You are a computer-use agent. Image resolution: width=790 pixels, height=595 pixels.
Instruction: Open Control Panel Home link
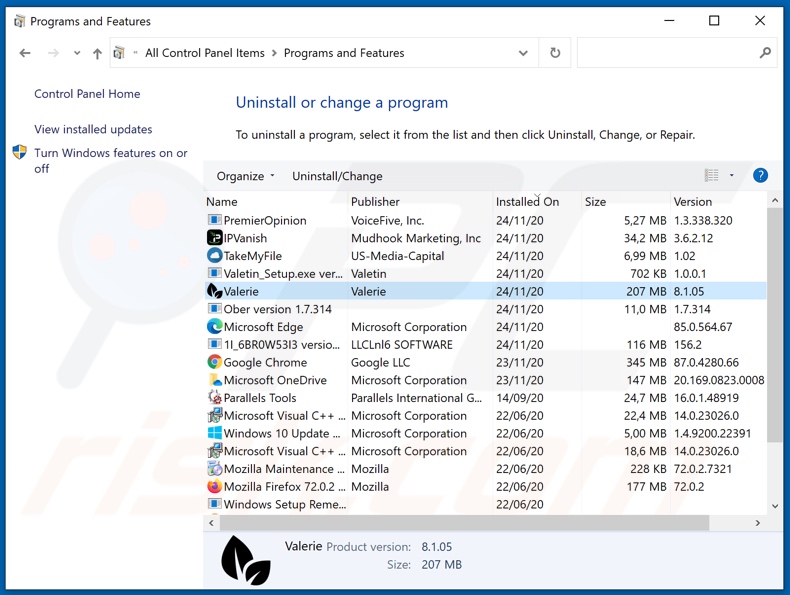click(x=87, y=94)
